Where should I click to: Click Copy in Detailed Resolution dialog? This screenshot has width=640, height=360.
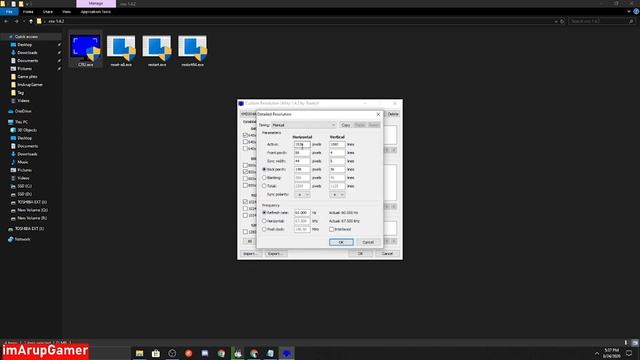346,125
